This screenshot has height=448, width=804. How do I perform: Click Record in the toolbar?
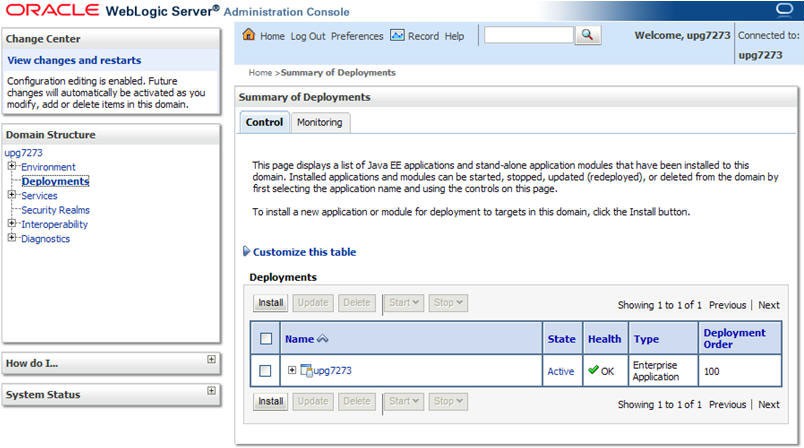coord(423,36)
